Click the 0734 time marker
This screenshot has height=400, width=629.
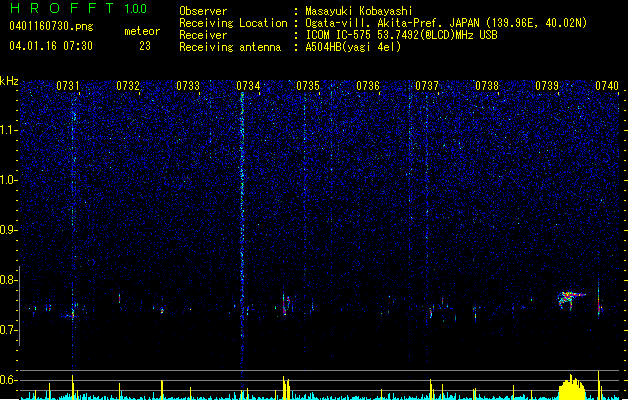pyautogui.click(x=248, y=85)
